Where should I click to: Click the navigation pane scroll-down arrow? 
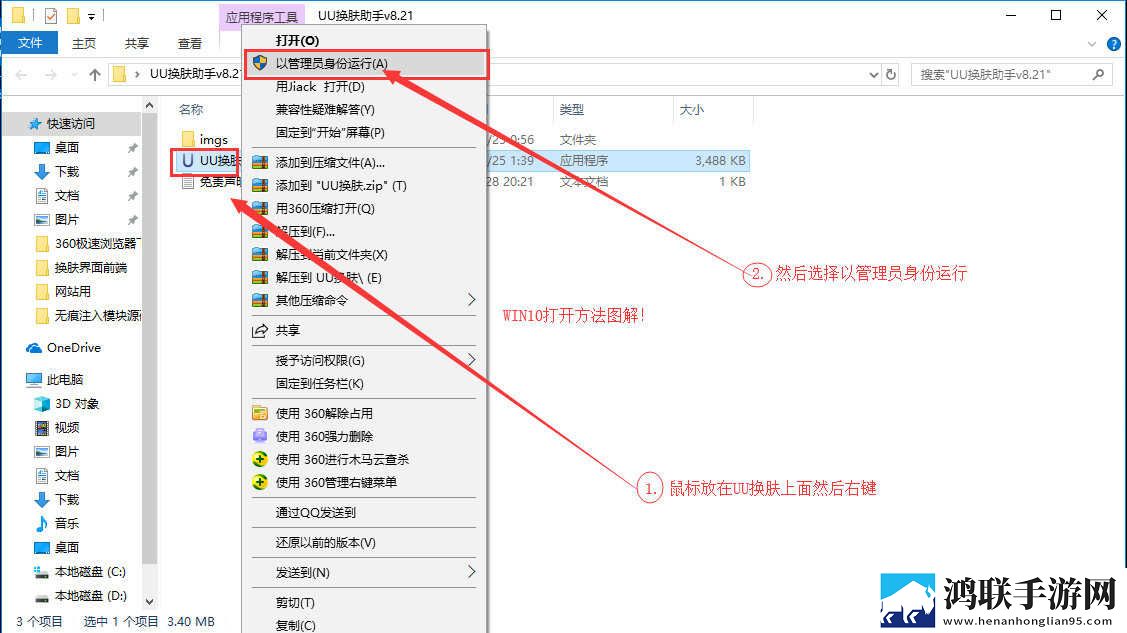tap(150, 601)
